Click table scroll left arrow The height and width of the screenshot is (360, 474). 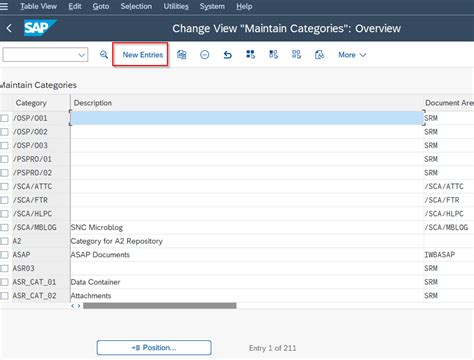(x=73, y=306)
